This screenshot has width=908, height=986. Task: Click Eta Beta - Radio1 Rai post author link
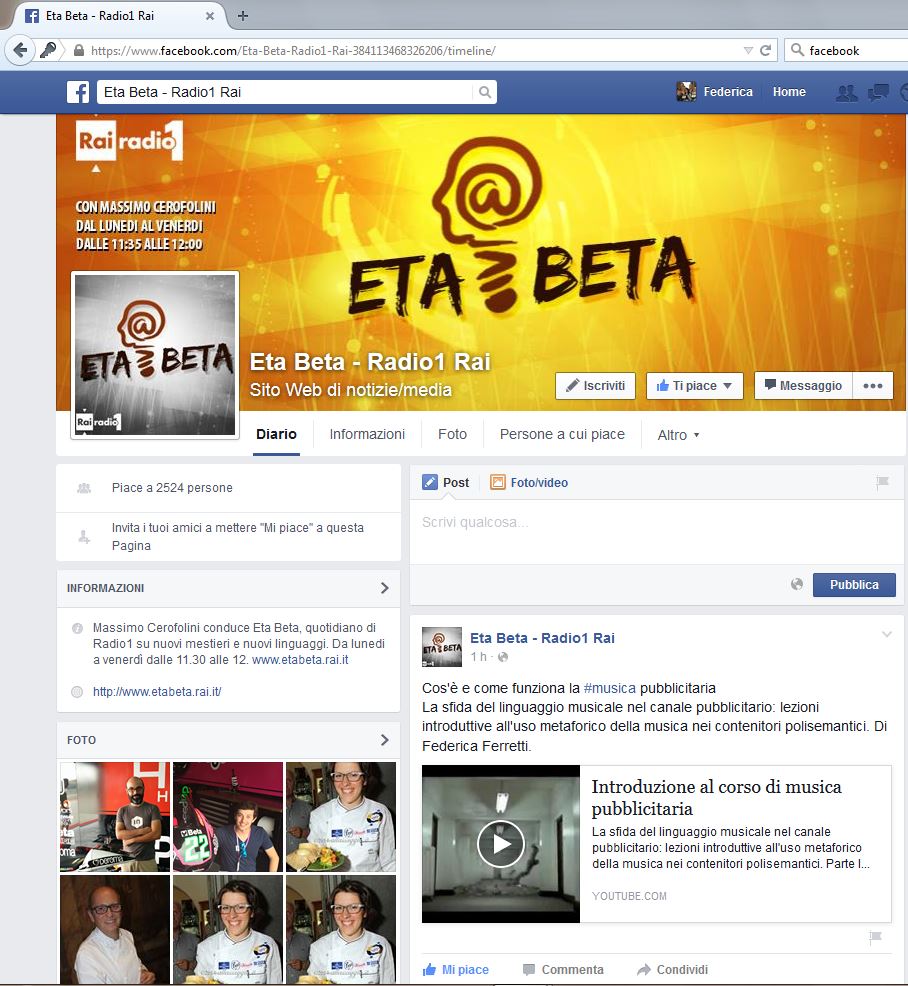[542, 638]
